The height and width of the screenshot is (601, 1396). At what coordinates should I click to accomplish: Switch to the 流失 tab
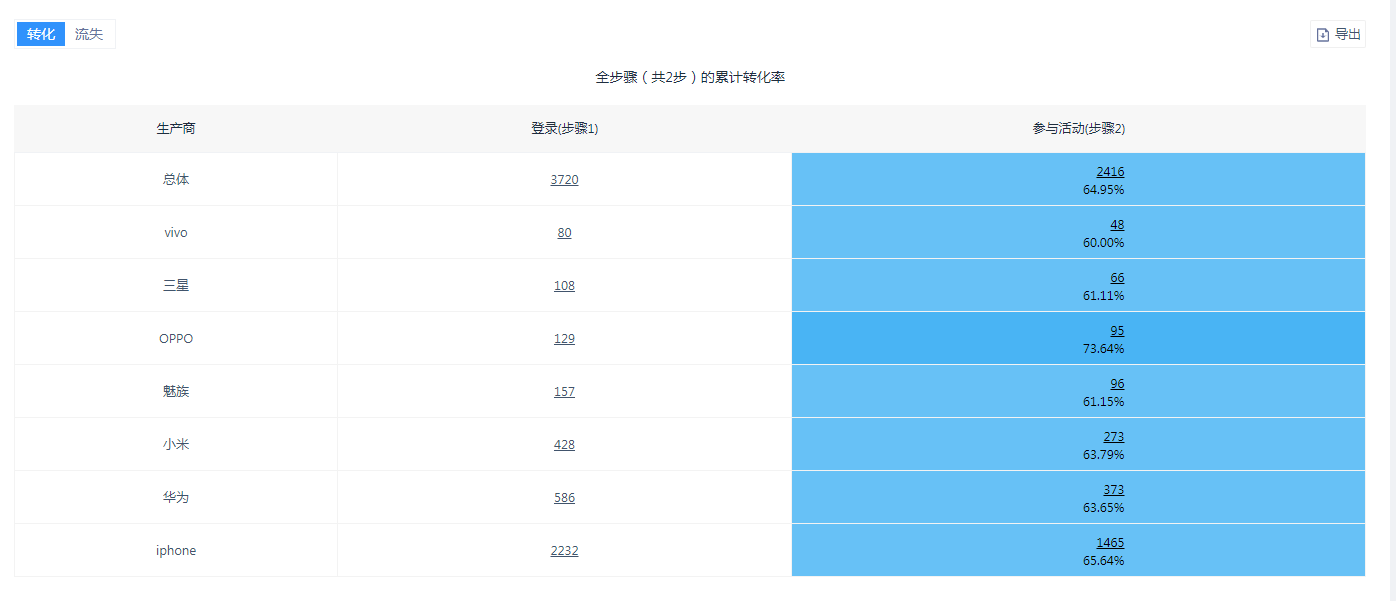pos(89,34)
